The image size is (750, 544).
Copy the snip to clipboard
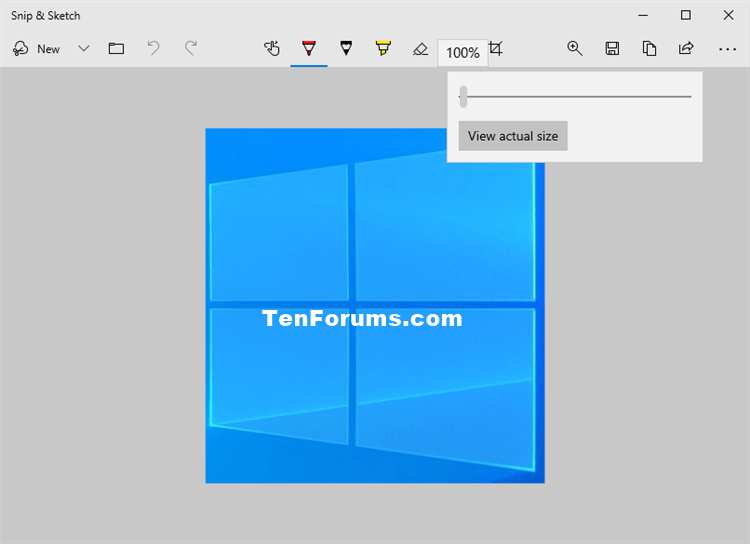[649, 48]
